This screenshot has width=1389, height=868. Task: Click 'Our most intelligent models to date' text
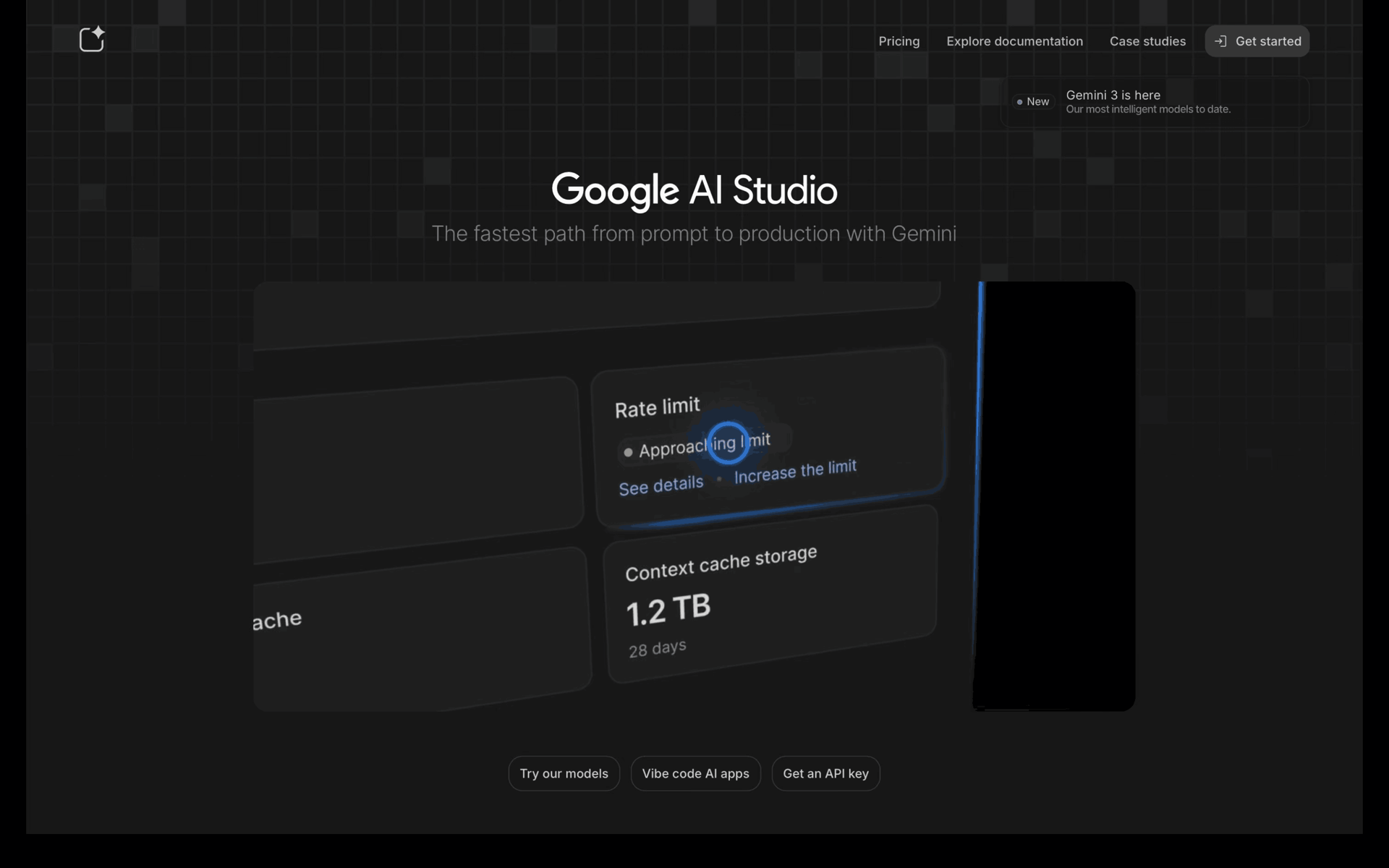click(1147, 109)
